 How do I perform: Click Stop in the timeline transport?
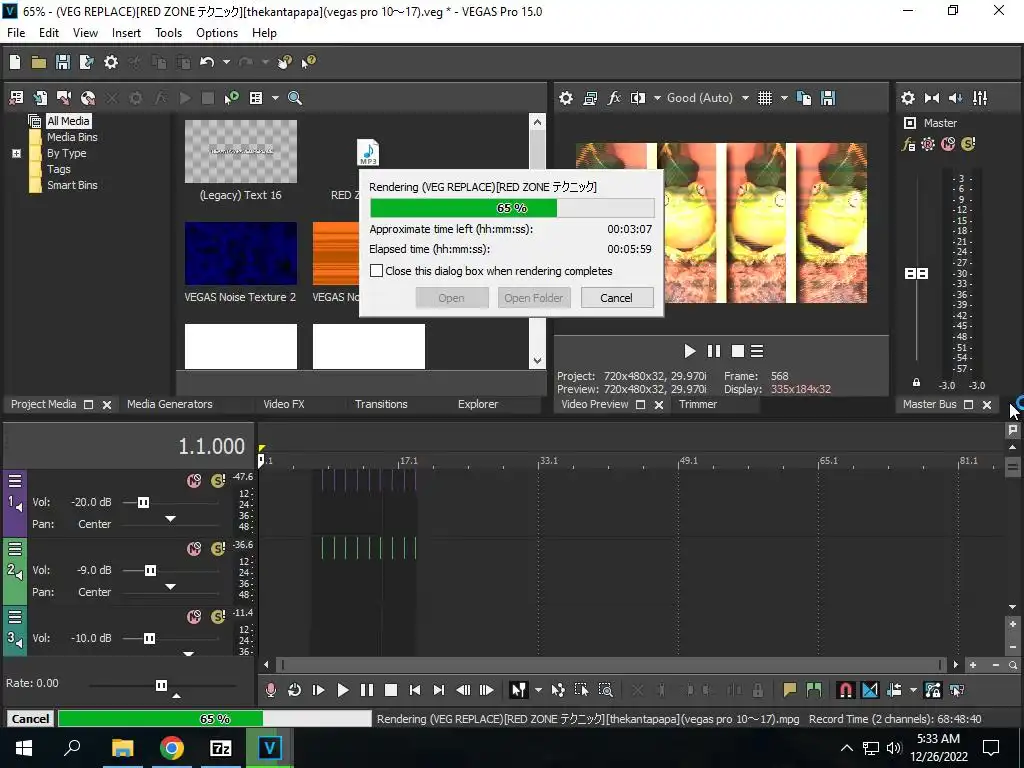coord(391,690)
